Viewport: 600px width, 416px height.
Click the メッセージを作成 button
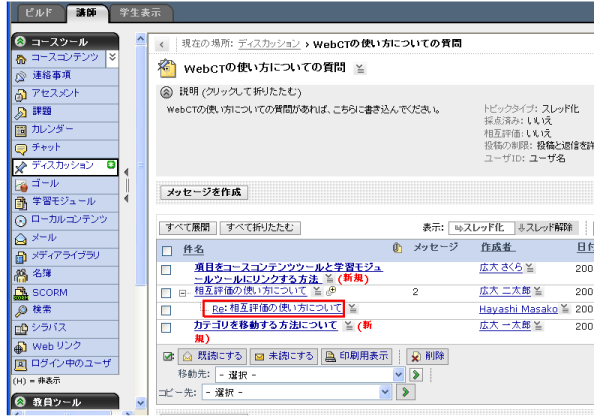point(204,192)
